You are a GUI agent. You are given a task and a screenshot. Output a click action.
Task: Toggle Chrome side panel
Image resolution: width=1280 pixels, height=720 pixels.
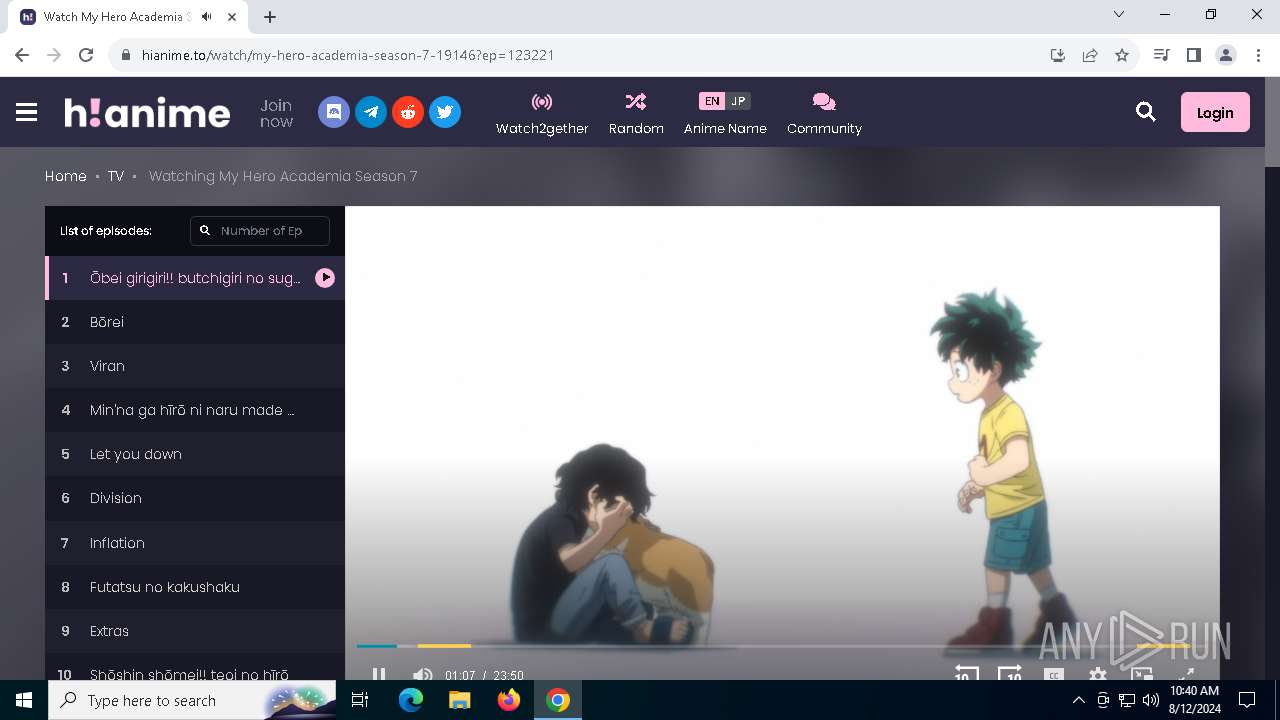pyautogui.click(x=1193, y=55)
